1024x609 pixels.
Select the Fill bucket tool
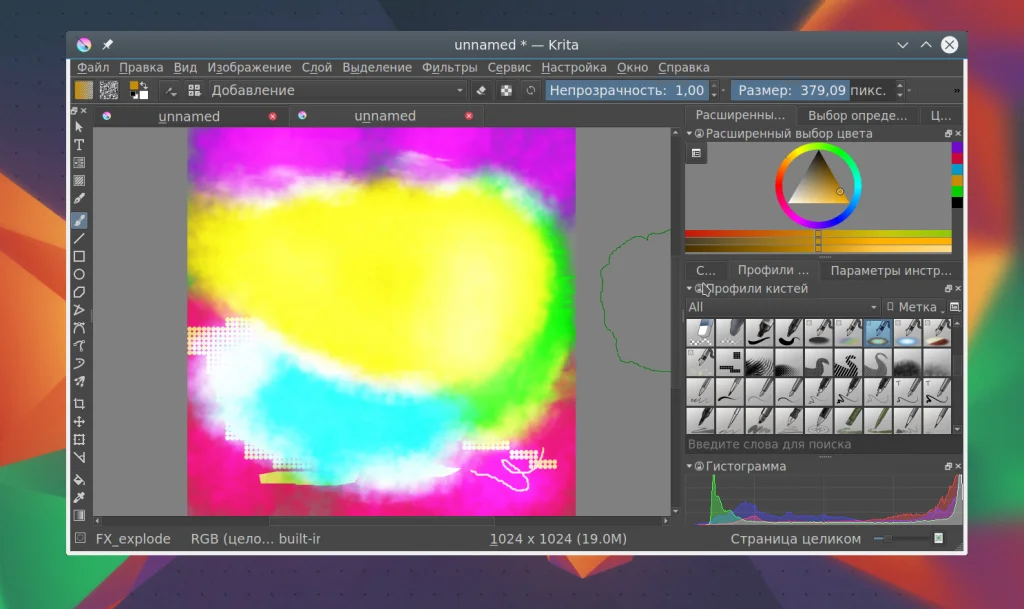tap(79, 480)
